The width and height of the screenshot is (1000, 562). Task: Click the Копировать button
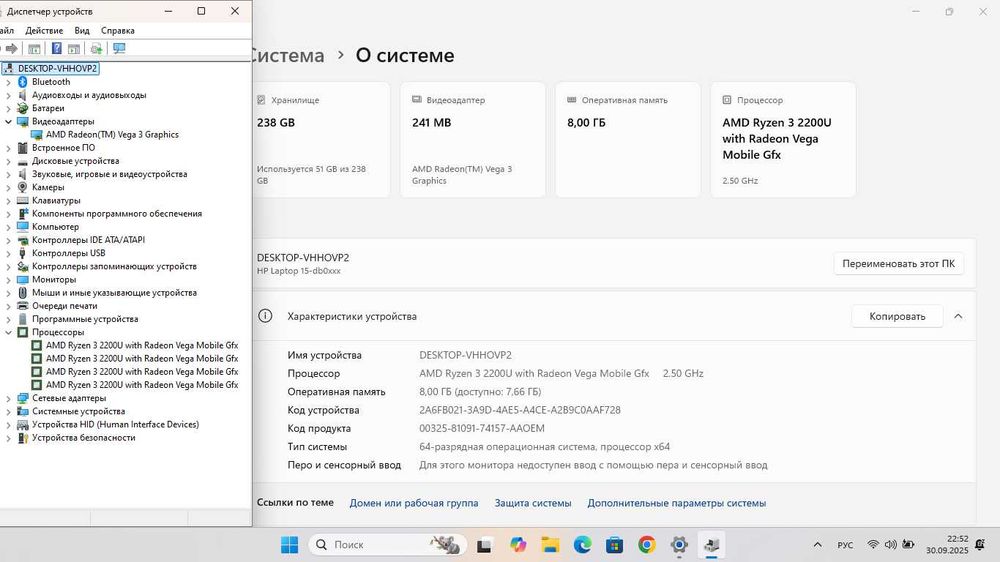pos(897,316)
